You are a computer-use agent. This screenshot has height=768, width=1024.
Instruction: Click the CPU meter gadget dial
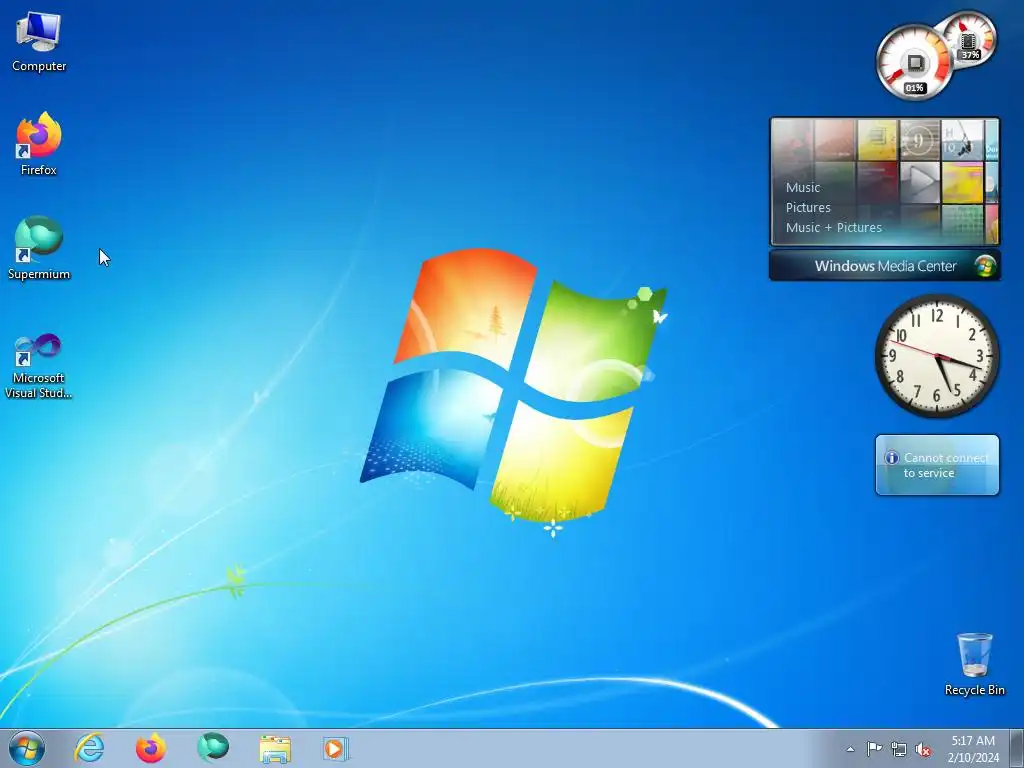[914, 63]
